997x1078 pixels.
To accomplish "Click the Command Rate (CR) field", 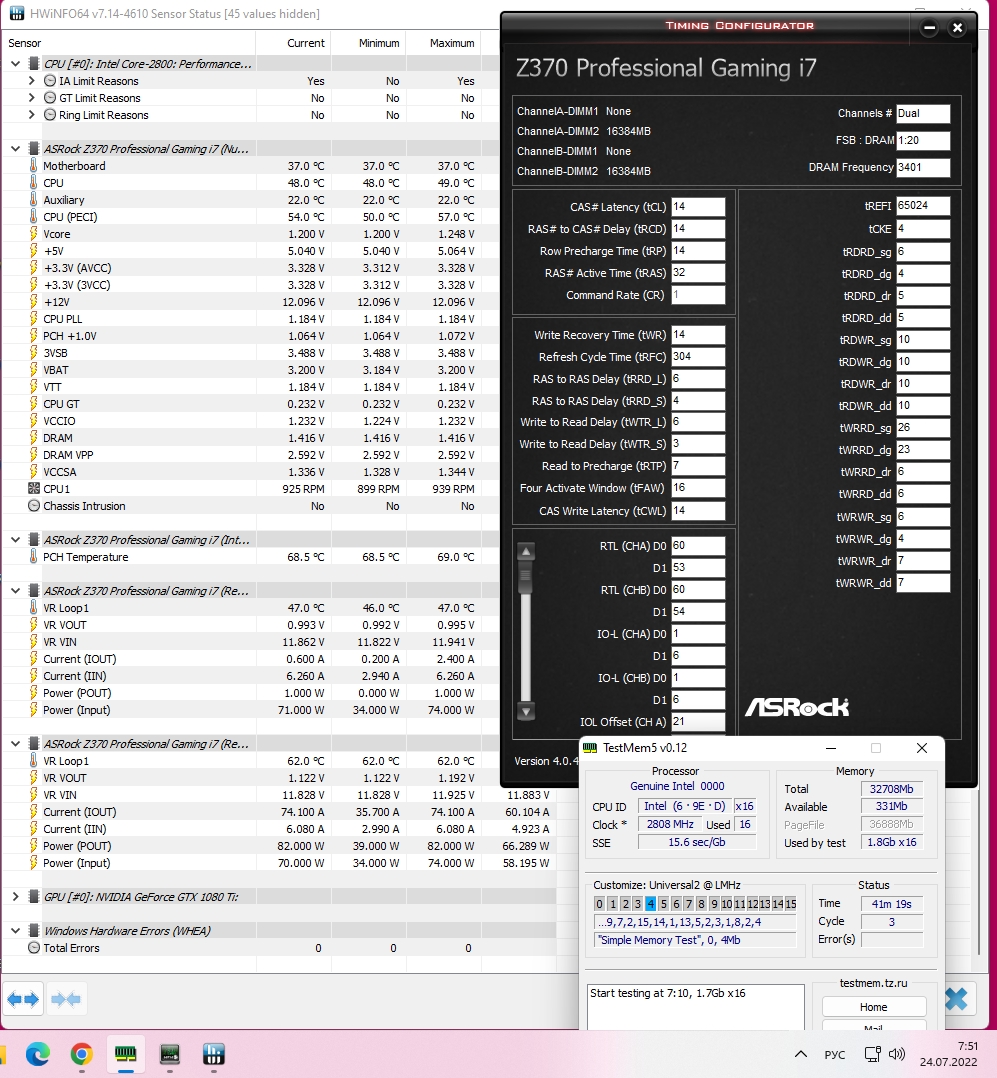I will (x=698, y=295).
